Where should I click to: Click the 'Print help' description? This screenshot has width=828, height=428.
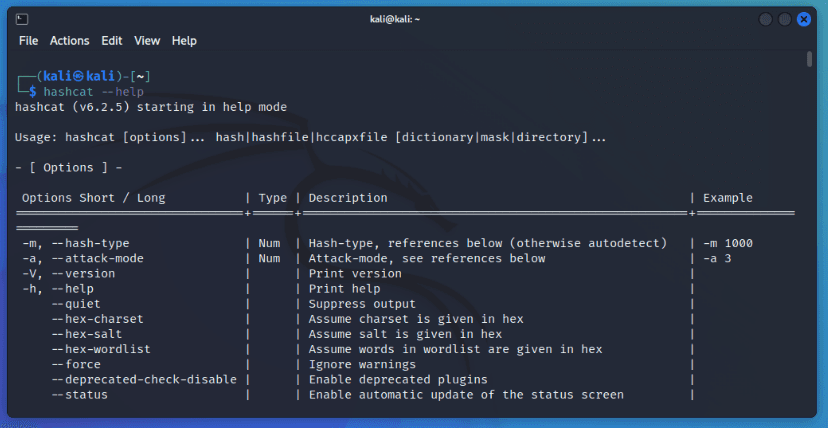[x=344, y=289]
